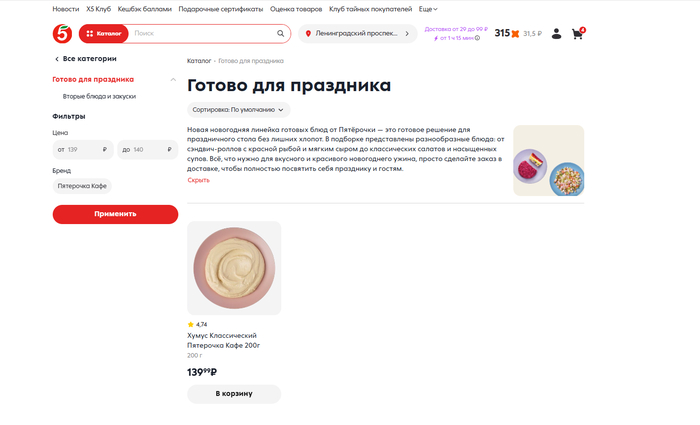This screenshot has height=425, width=700.
Task: Toggle the Пятерочка Кафе brand filter
Action: [x=82, y=186]
